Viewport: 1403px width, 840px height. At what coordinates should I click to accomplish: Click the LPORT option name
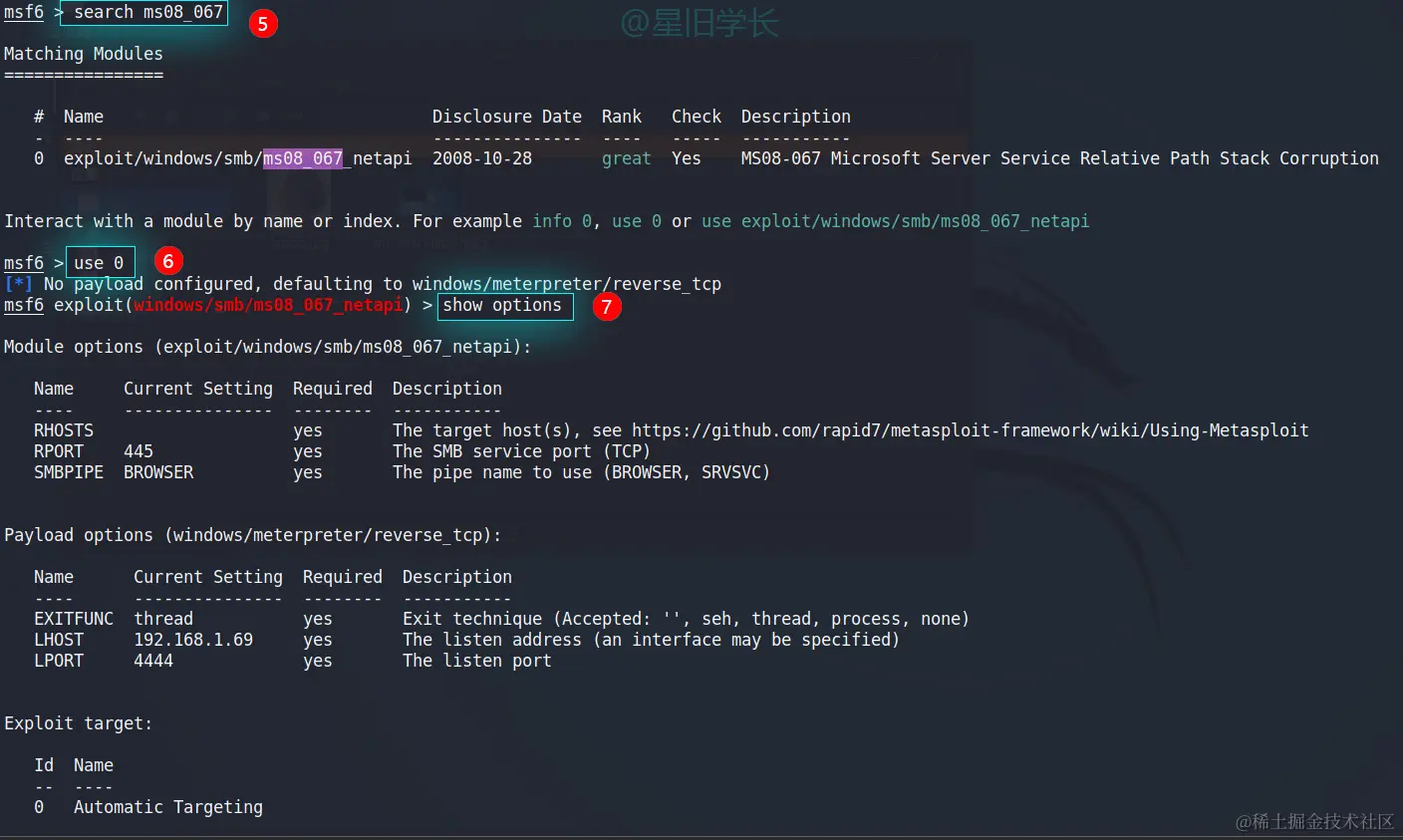(x=59, y=661)
